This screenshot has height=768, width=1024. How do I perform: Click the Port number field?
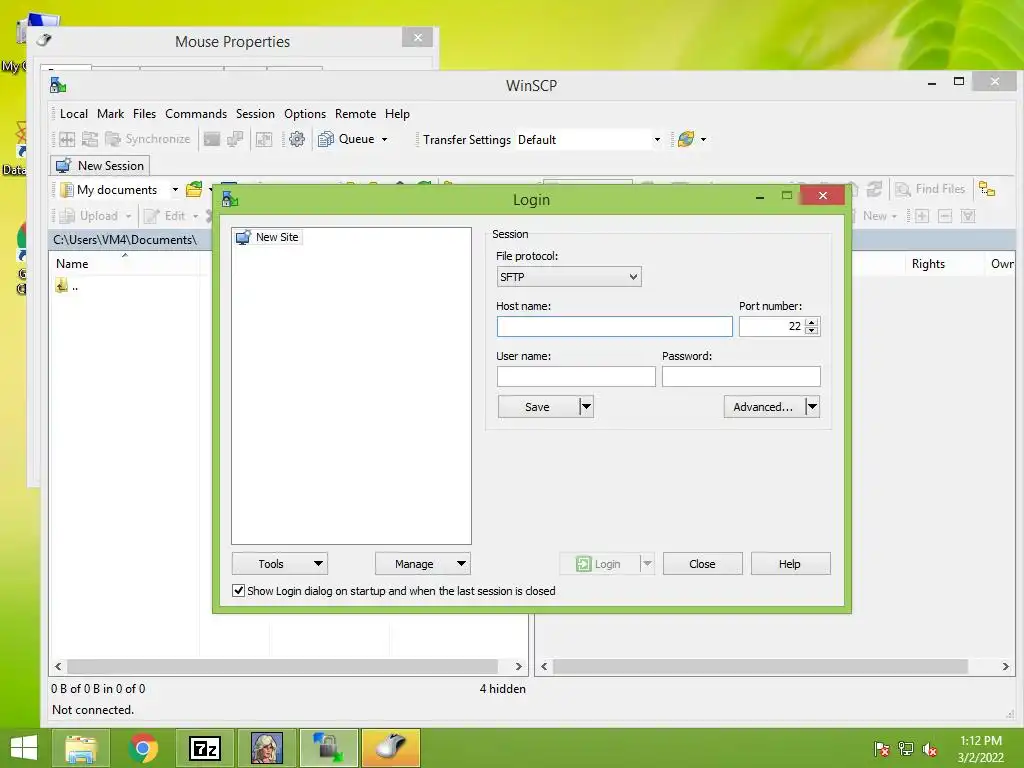771,327
